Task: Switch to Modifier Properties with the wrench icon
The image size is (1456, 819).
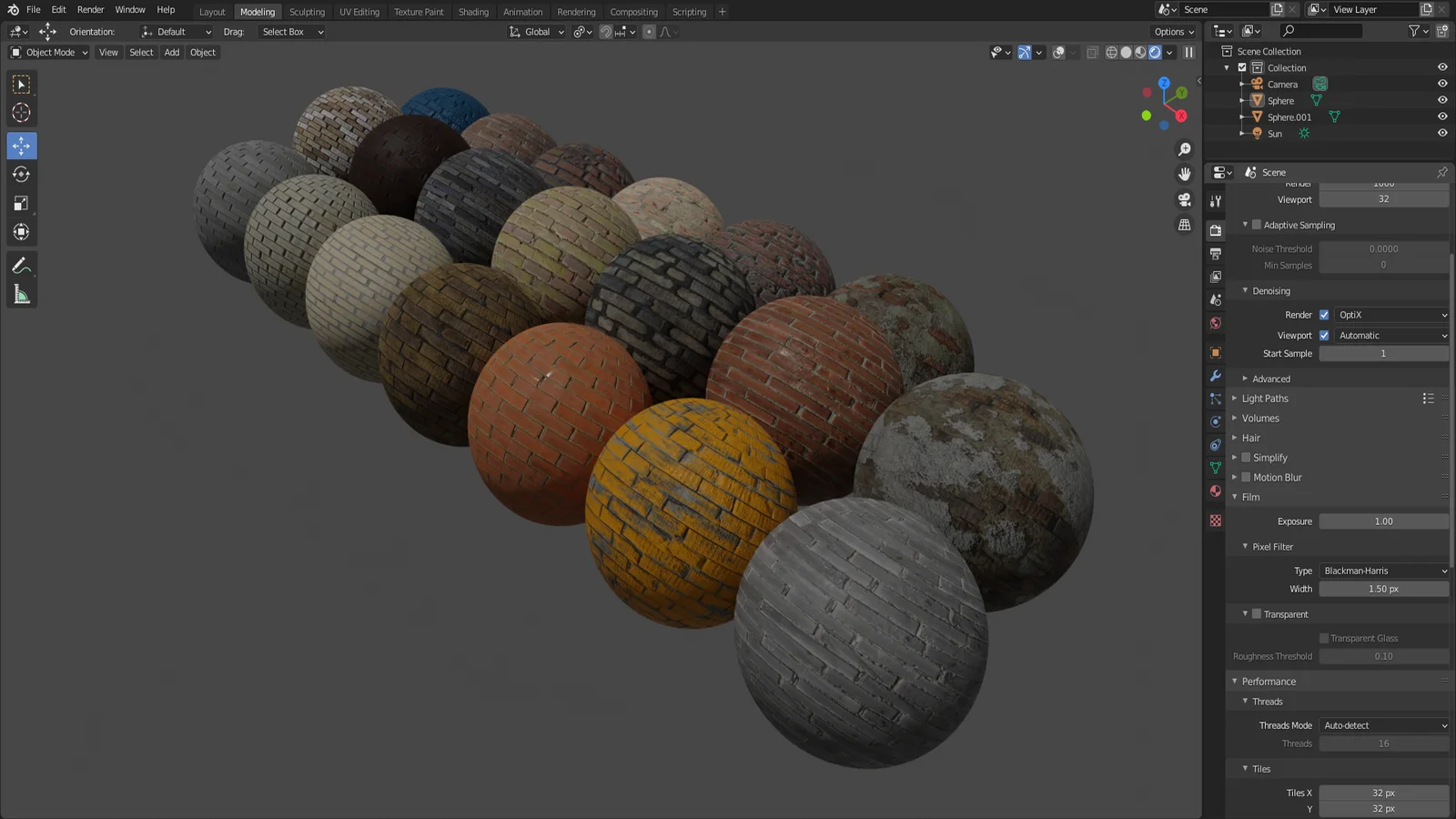Action: tap(1215, 374)
